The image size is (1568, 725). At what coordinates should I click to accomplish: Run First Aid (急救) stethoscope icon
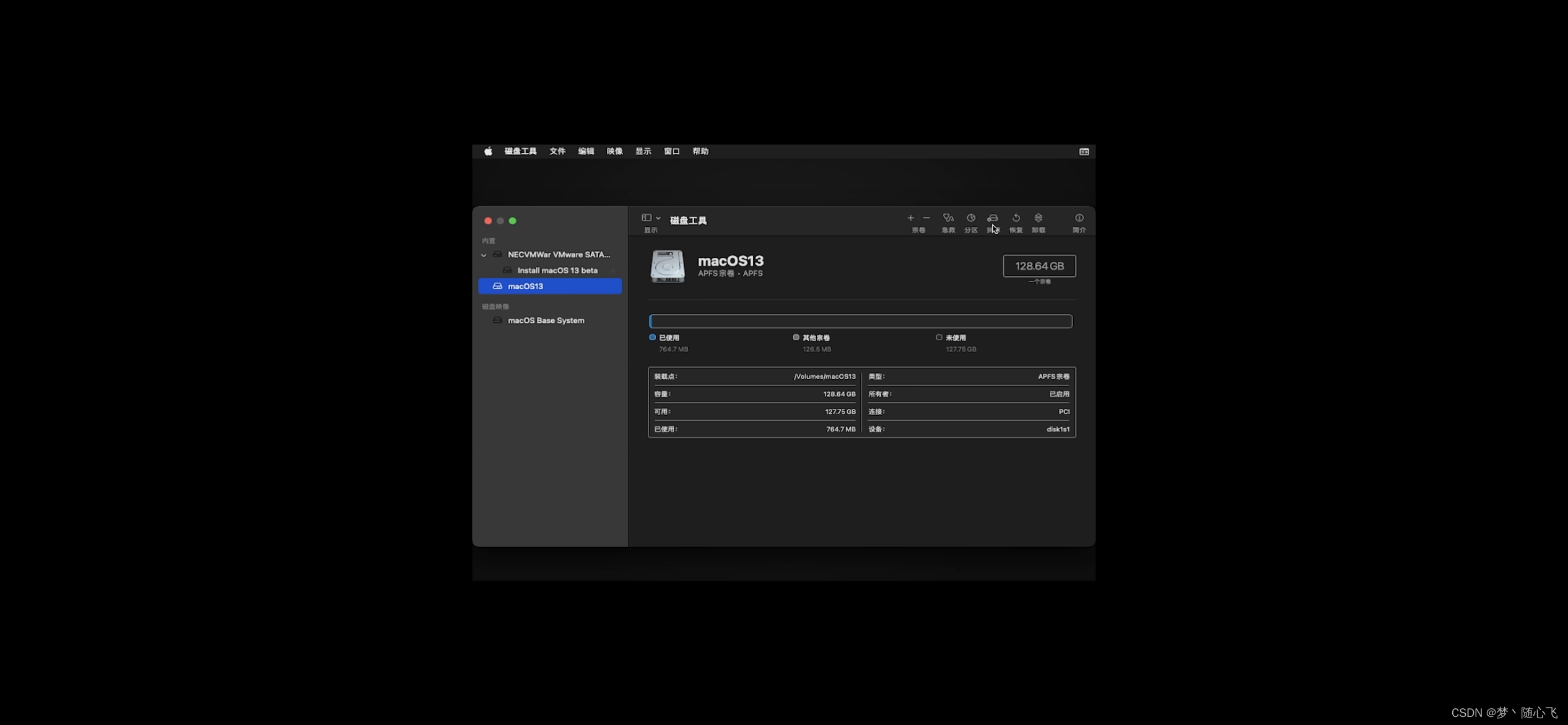[948, 217]
